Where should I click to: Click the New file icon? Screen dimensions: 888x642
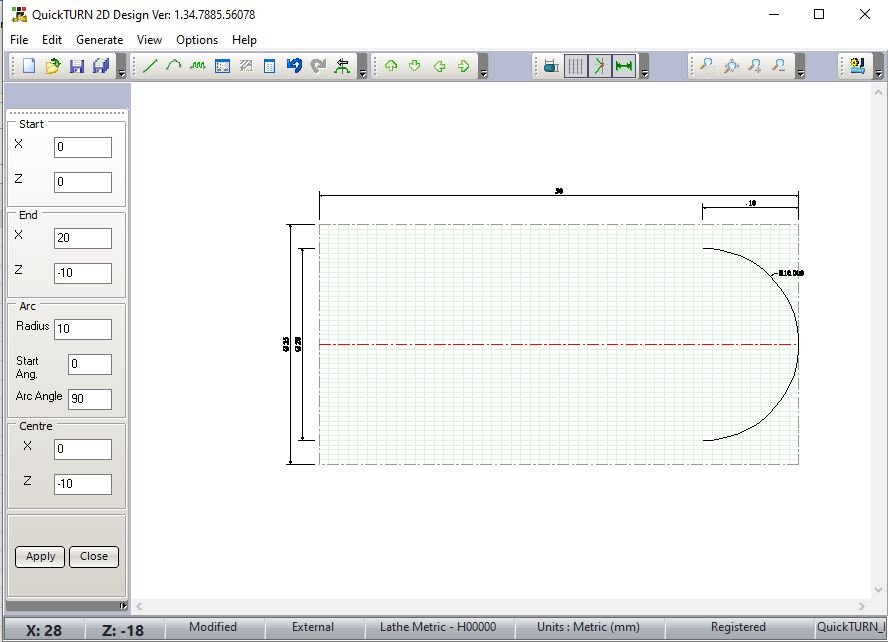(29, 66)
